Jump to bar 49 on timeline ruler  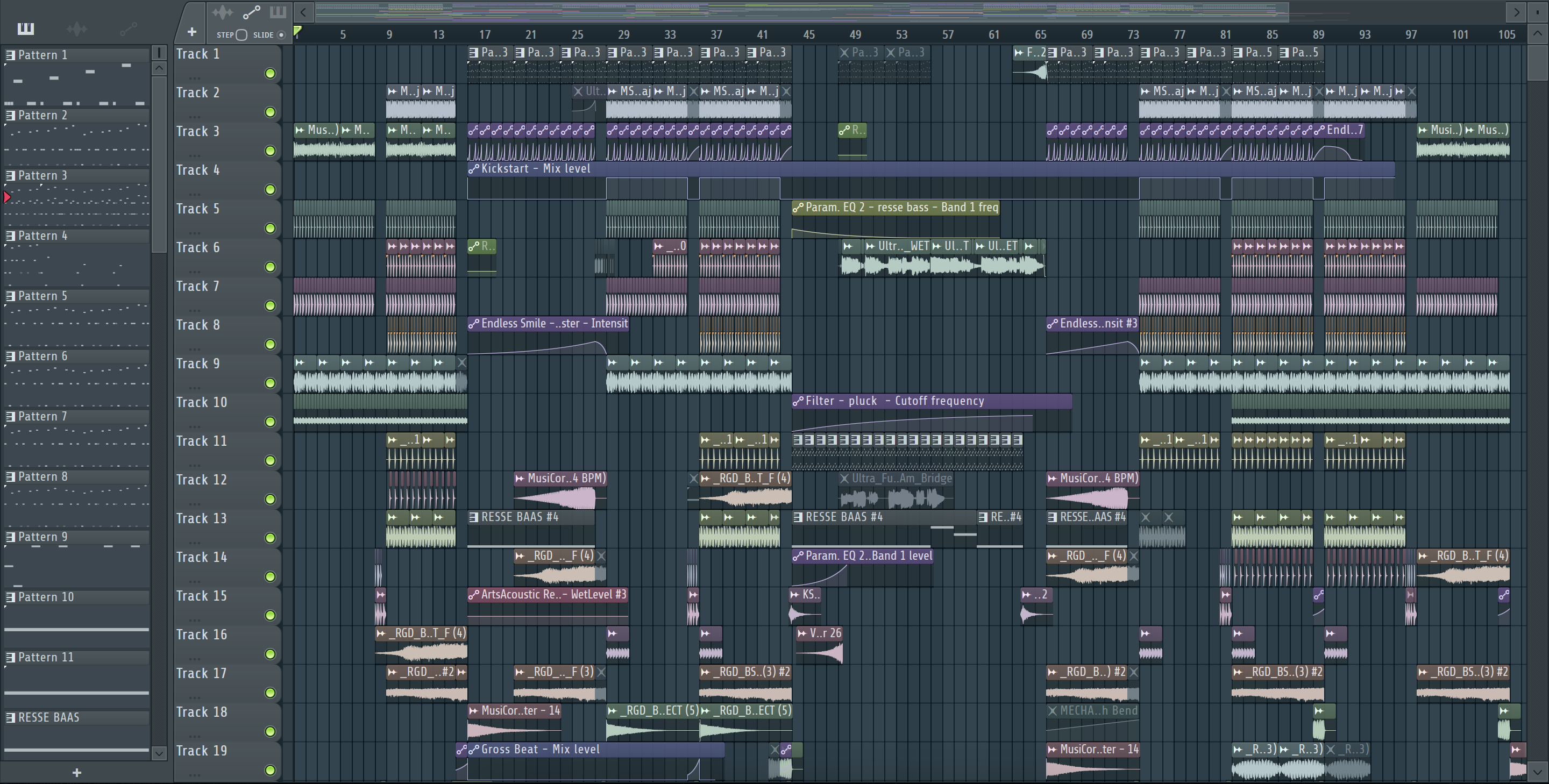click(x=855, y=35)
